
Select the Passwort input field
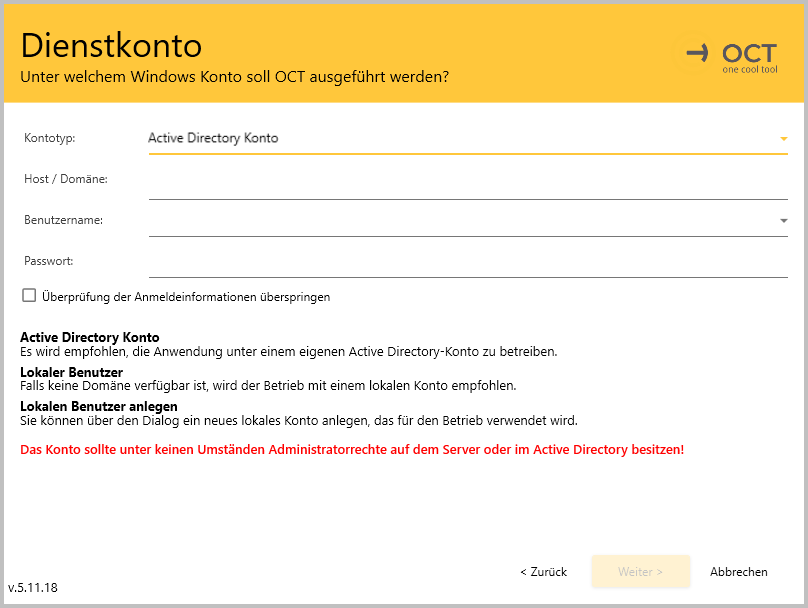pyautogui.click(x=467, y=262)
